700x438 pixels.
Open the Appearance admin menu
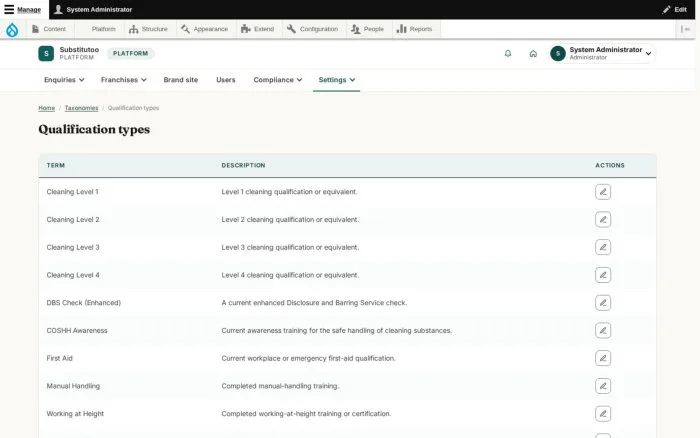click(x=204, y=29)
